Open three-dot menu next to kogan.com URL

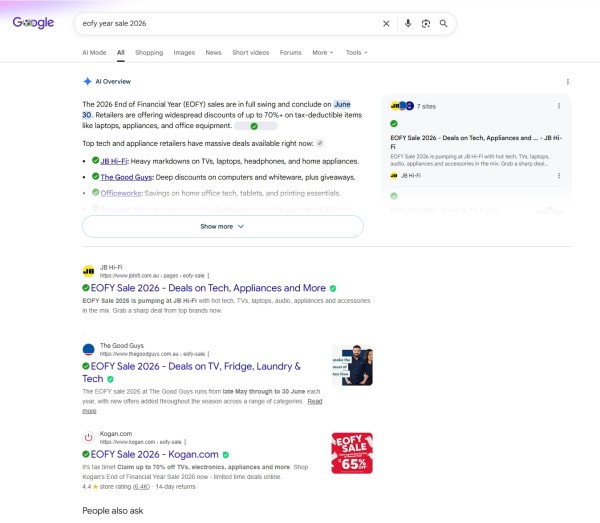pyautogui.click(x=185, y=442)
